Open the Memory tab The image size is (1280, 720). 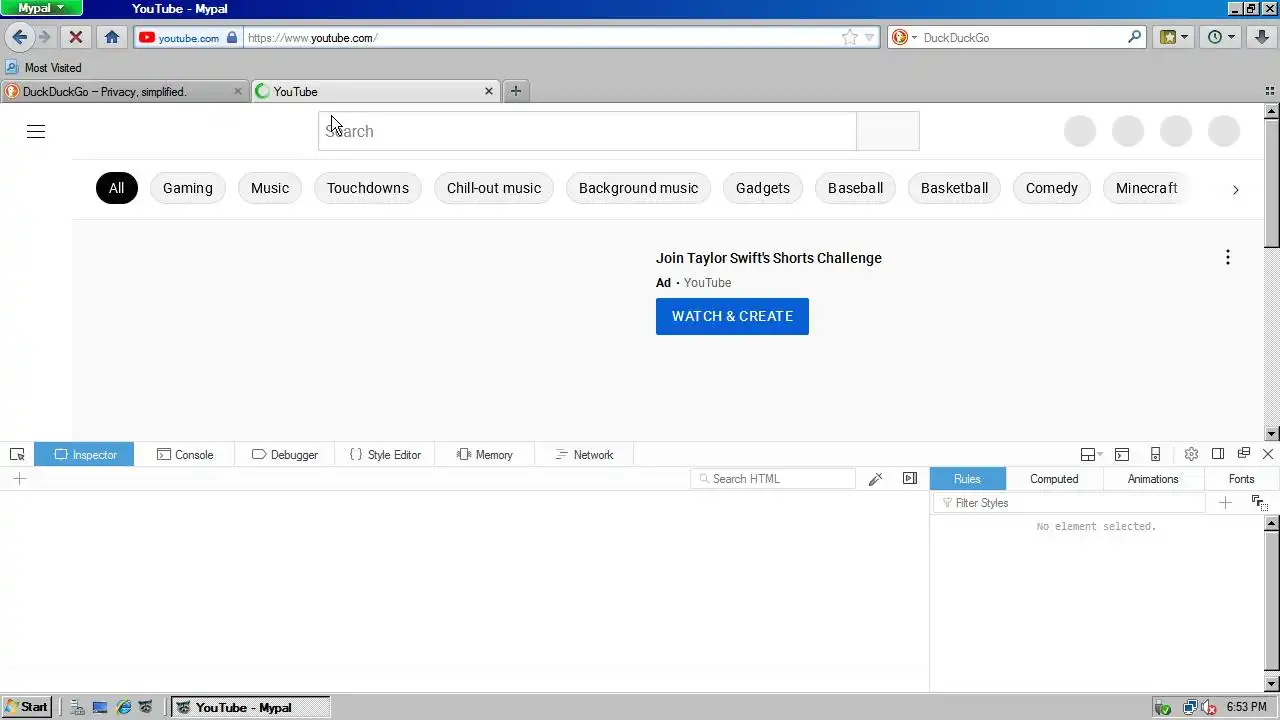pos(485,454)
